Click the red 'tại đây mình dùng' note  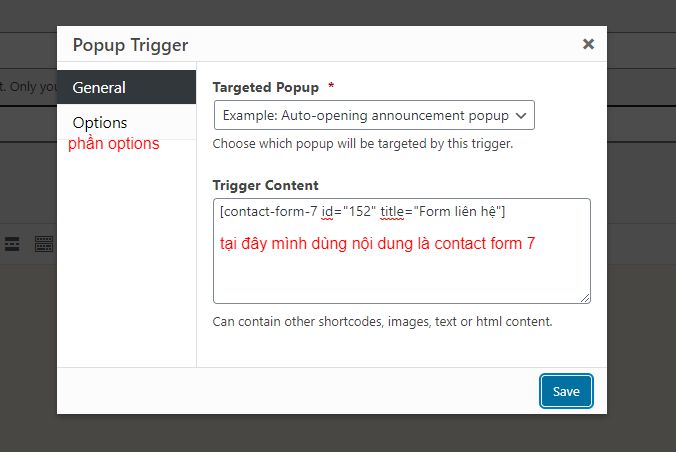pos(377,243)
